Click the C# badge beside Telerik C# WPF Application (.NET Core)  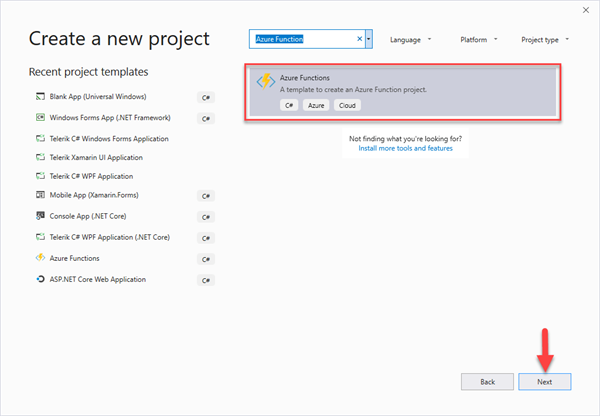coord(206,238)
